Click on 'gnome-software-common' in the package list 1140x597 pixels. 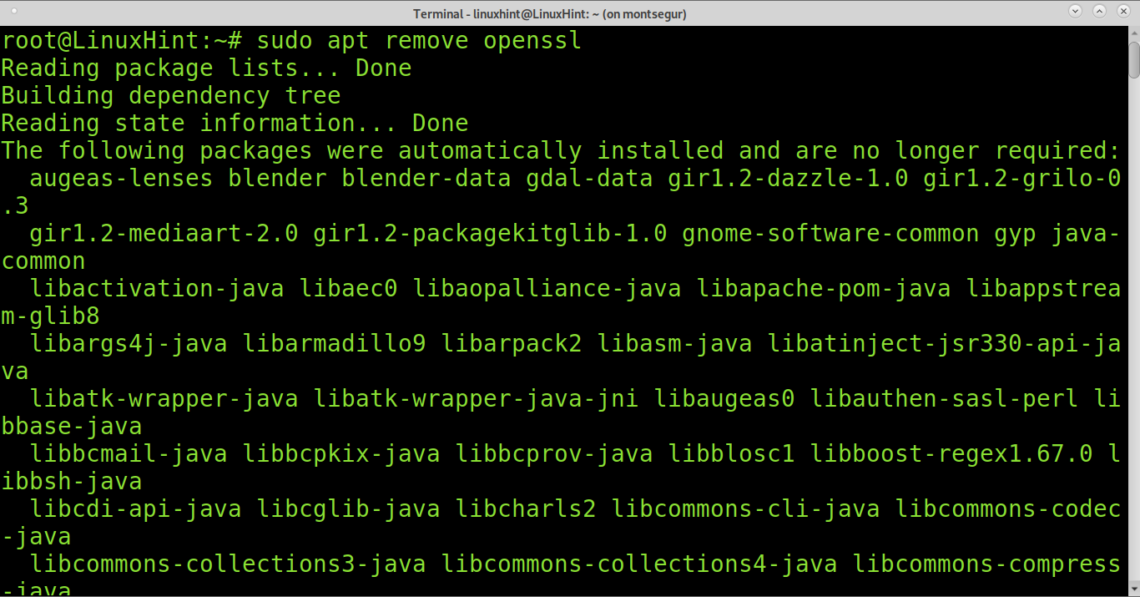click(830, 233)
